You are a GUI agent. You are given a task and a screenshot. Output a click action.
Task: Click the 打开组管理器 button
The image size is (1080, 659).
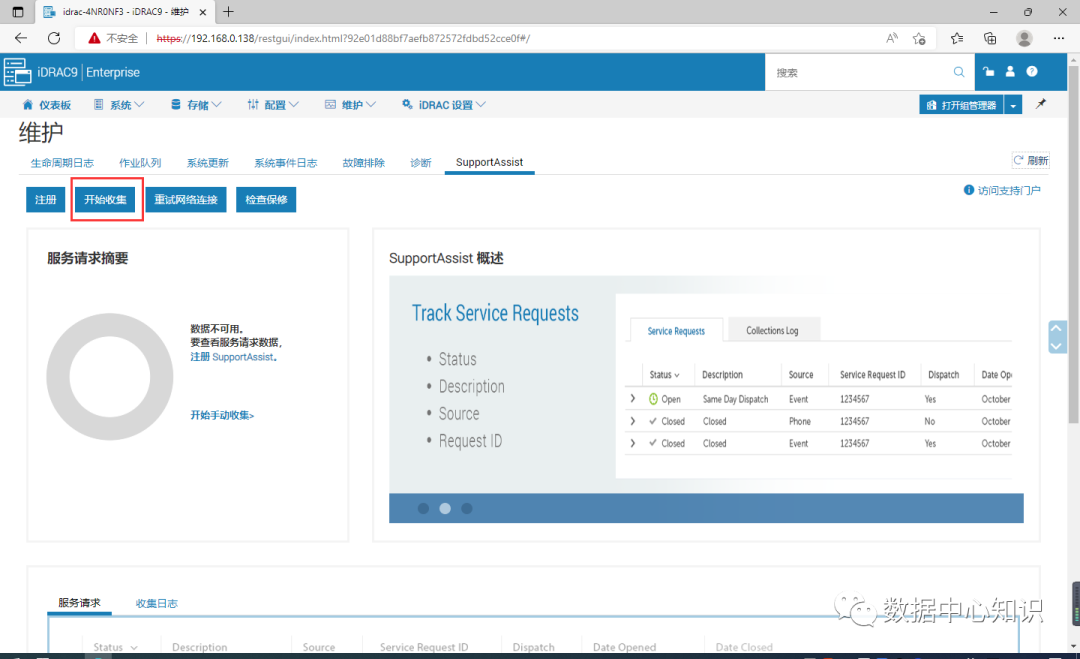coord(962,105)
